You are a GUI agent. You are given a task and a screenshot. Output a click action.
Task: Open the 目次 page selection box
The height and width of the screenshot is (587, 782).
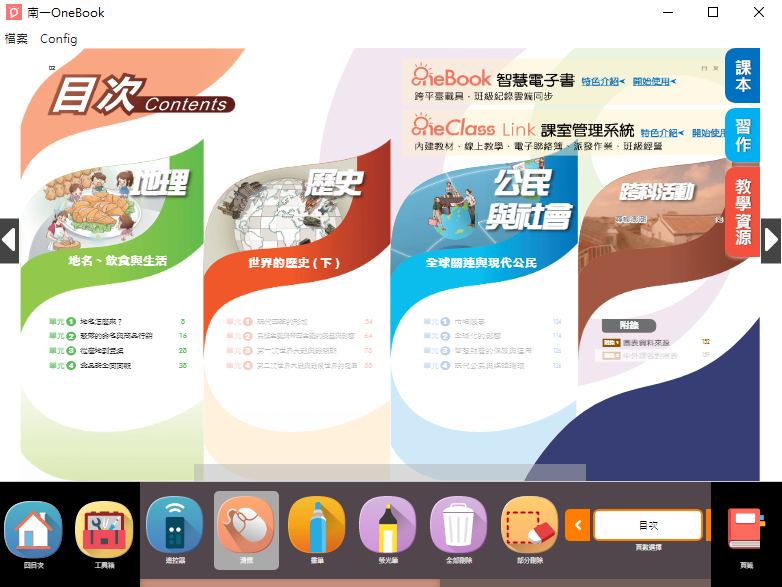647,525
